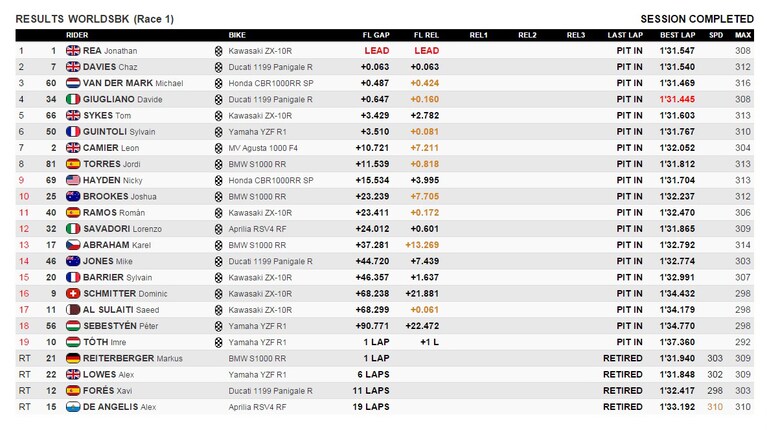Select the BEST LAP column header

point(677,35)
